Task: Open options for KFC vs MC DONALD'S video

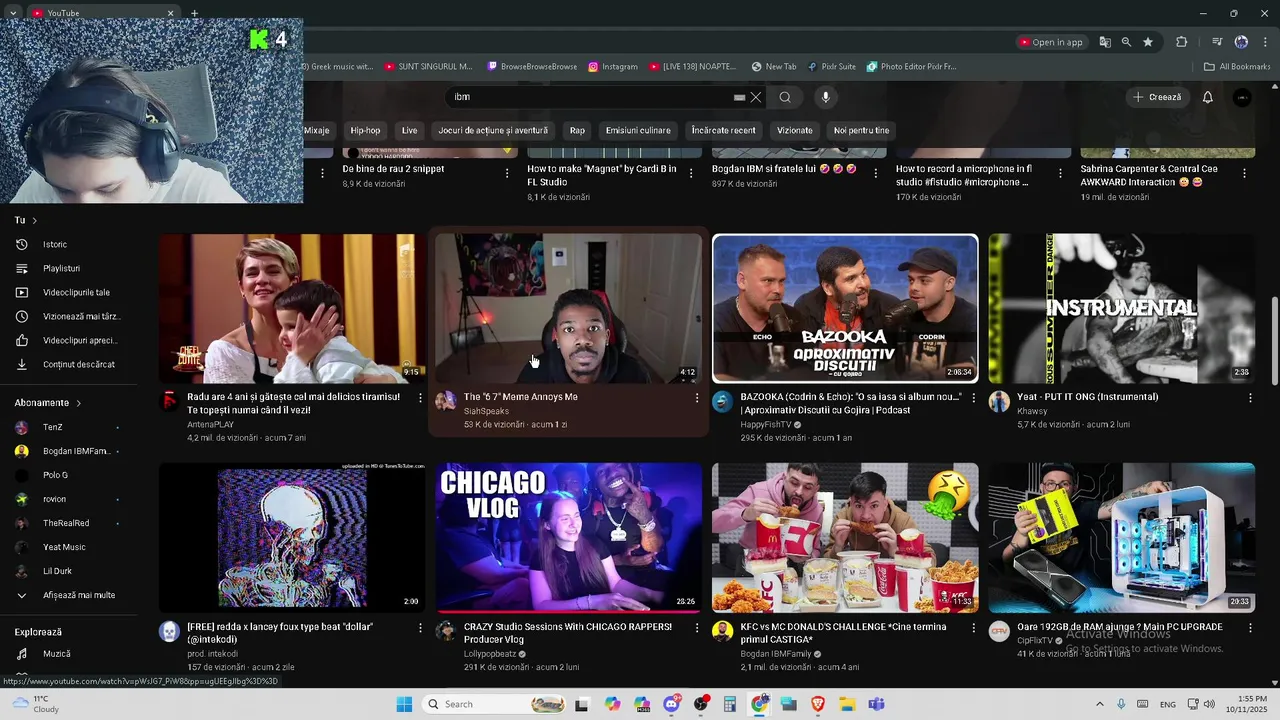Action: pos(973,628)
